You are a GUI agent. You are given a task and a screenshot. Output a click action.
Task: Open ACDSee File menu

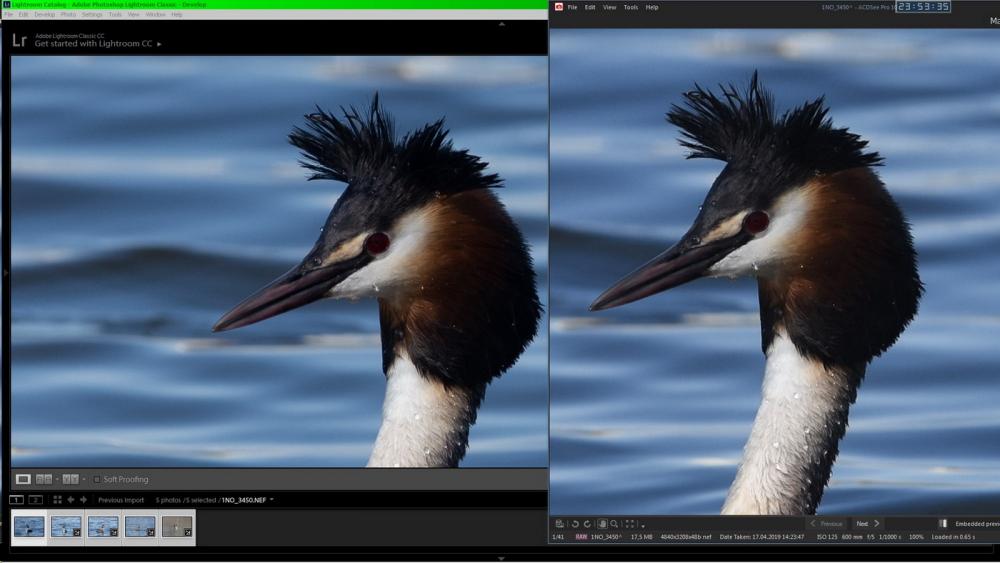coord(572,7)
